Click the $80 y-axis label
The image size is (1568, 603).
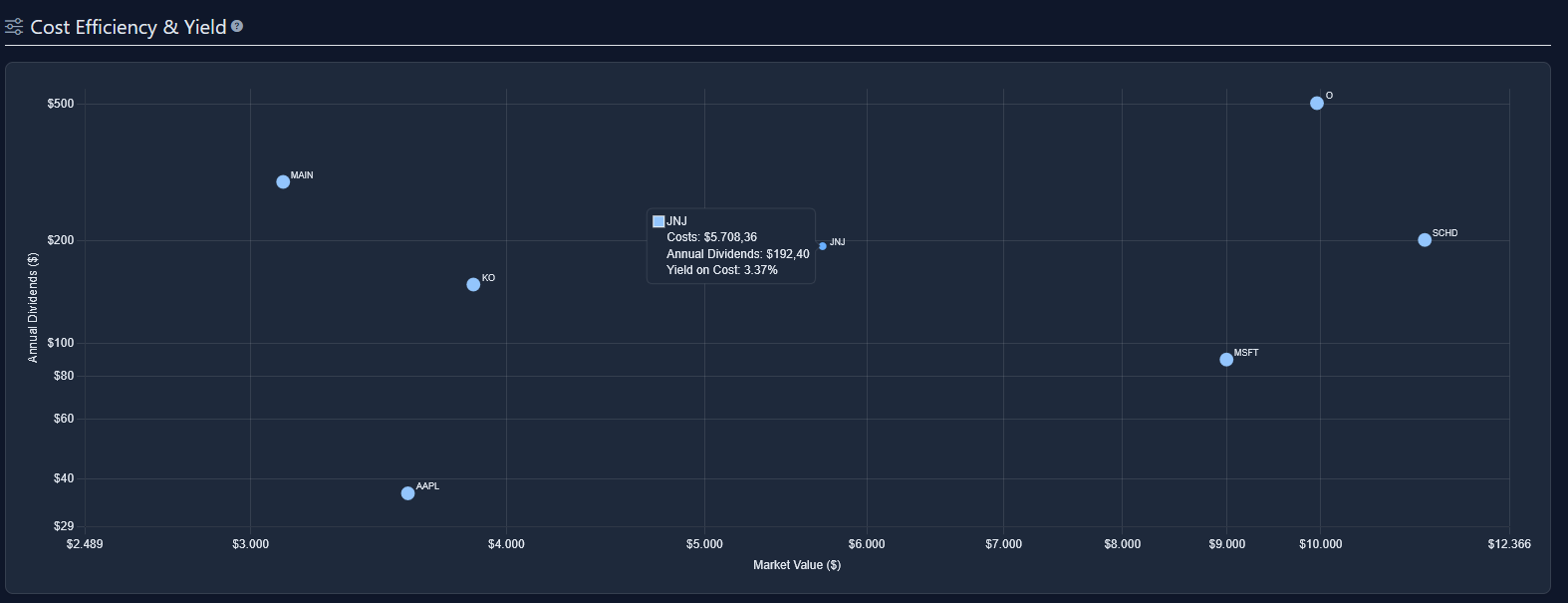pos(64,376)
